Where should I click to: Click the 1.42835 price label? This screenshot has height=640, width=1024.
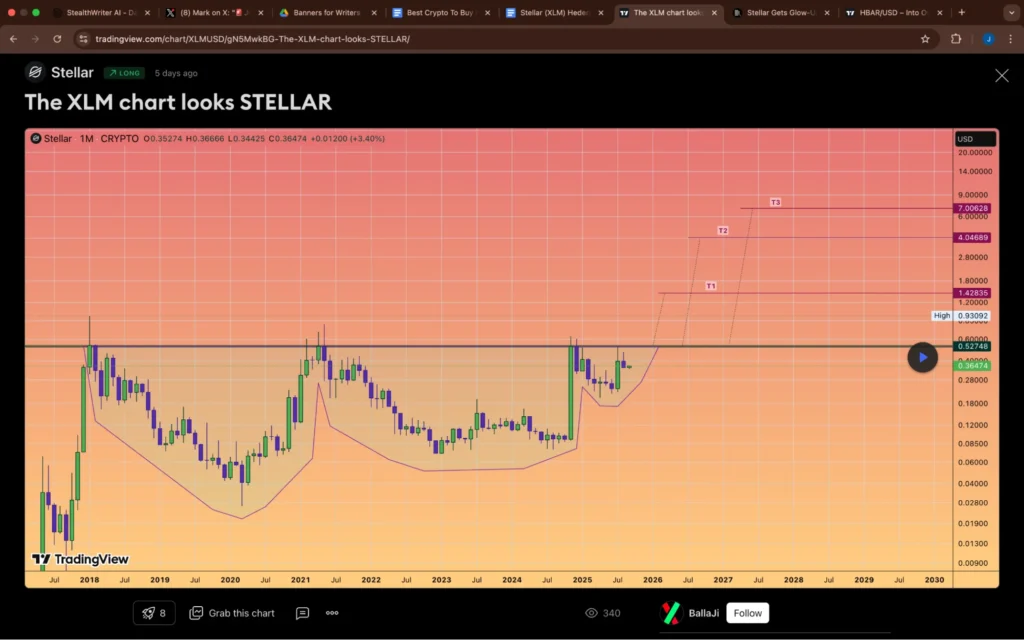pos(972,293)
